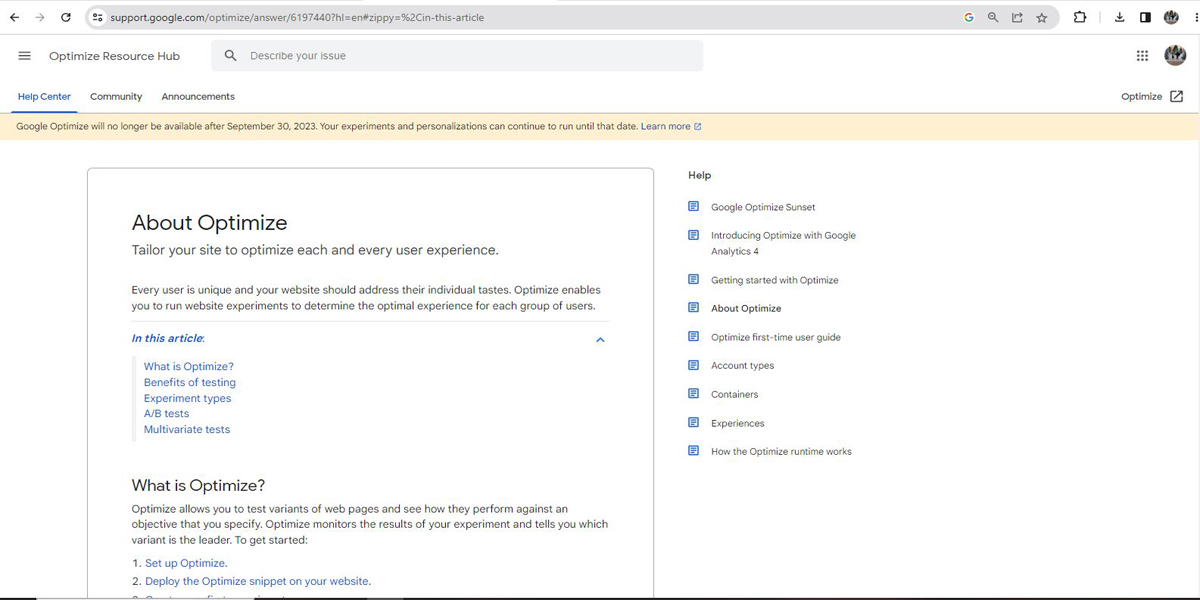This screenshot has width=1200, height=600.
Task: Open the "Account types" help article
Action: tap(742, 366)
